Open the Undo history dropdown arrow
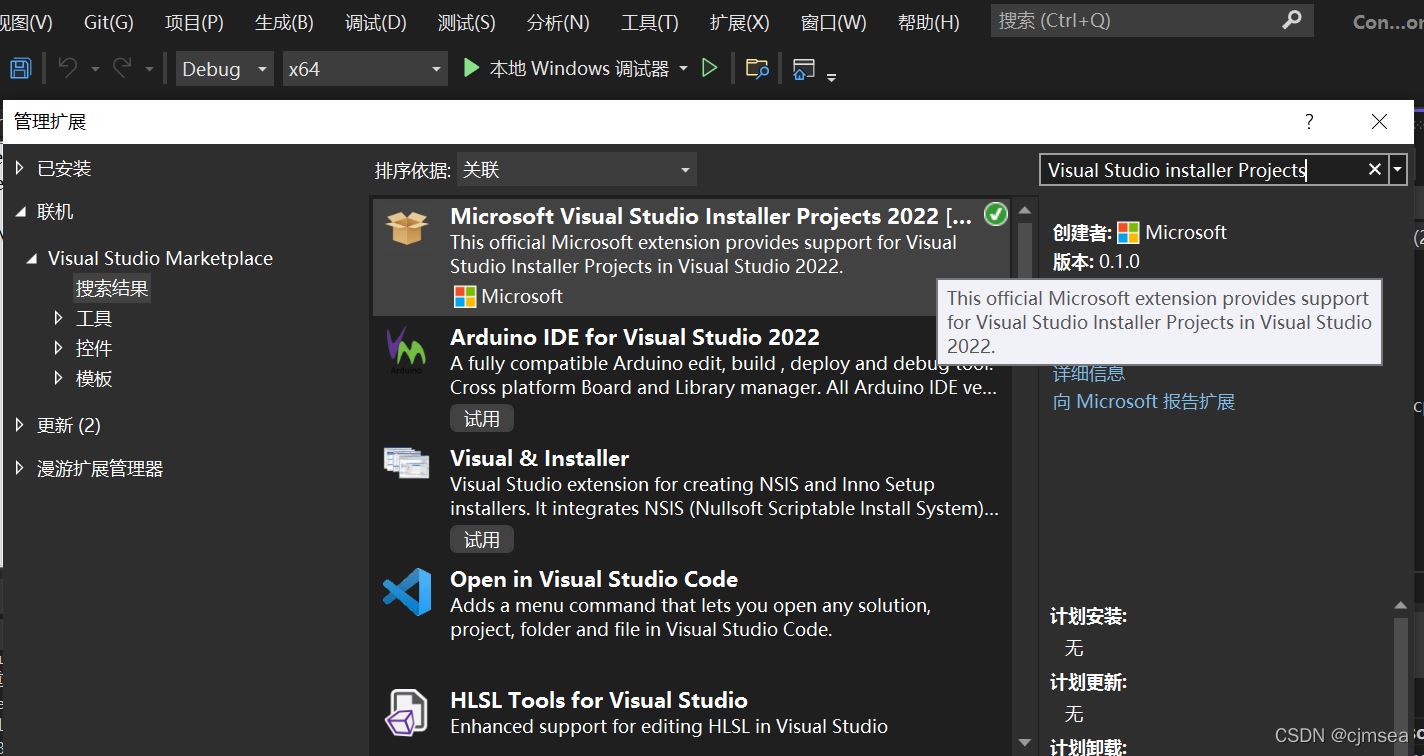Screen dimensions: 1424x756 [x=95, y=69]
